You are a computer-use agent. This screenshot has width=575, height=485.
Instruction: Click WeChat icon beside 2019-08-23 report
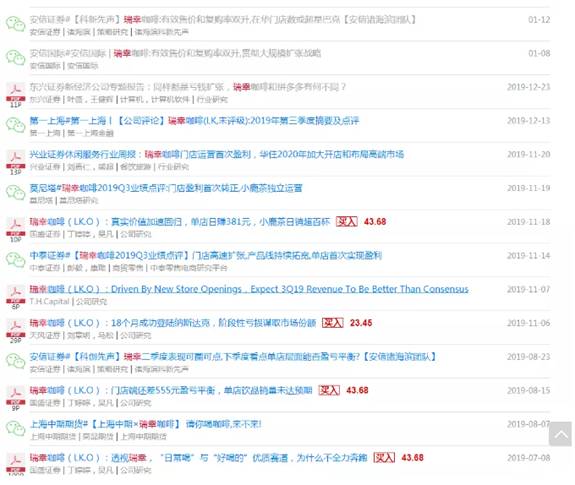coord(15,361)
